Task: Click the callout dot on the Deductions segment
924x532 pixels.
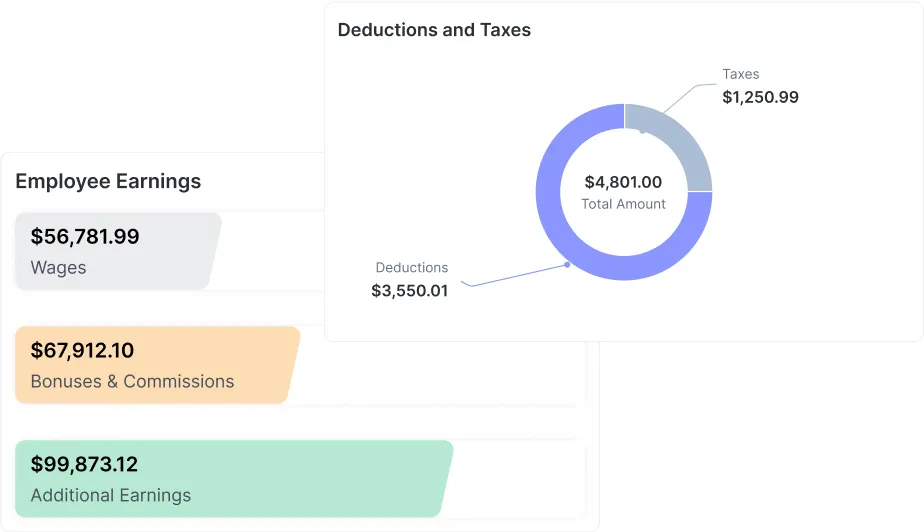Action: coord(567,264)
